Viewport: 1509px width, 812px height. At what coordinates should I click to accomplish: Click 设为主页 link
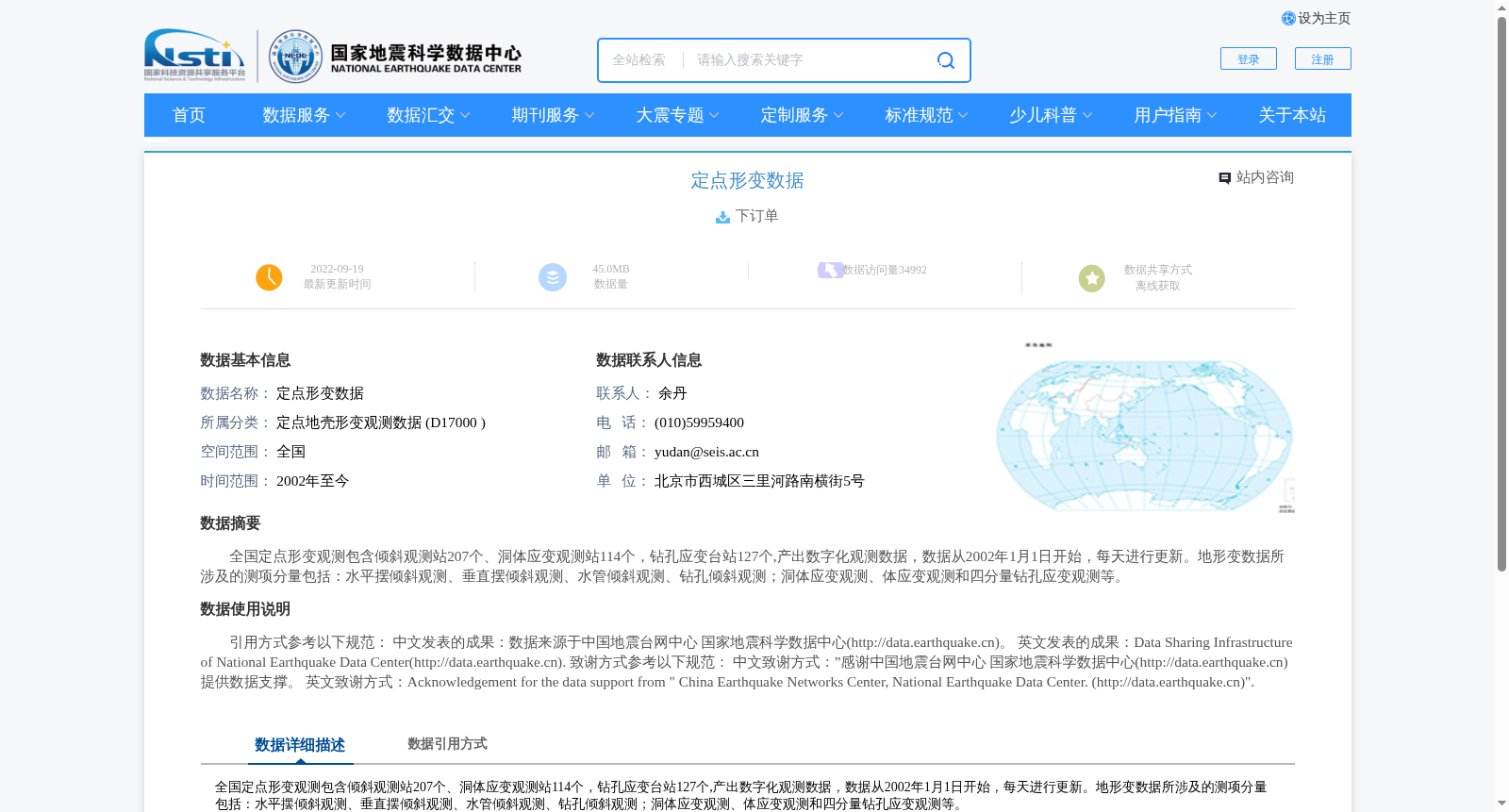click(x=1324, y=19)
